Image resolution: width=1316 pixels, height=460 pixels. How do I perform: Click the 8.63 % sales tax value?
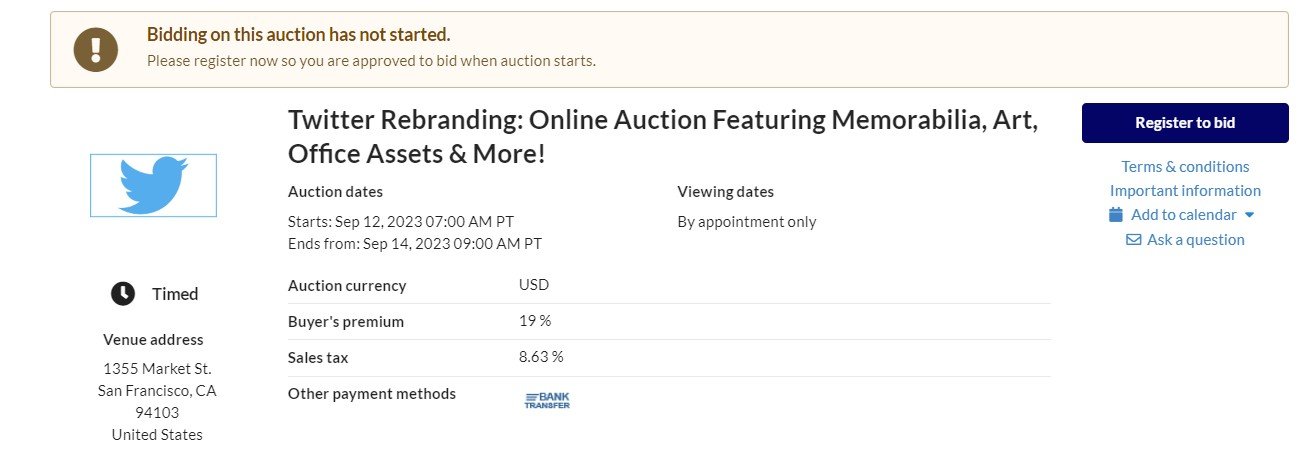pos(541,357)
